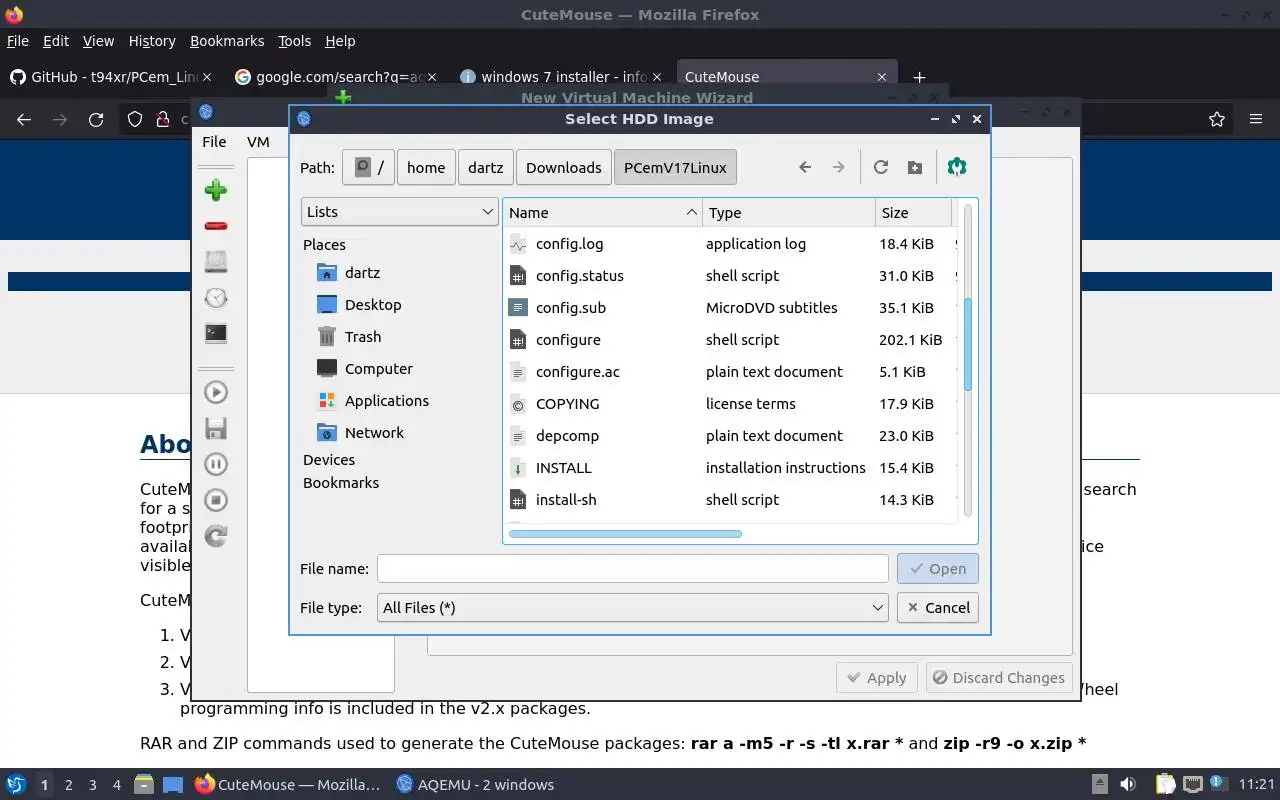Viewport: 1280px width, 800px height.
Task: Click the red minus remove VM icon
Action: point(216,226)
